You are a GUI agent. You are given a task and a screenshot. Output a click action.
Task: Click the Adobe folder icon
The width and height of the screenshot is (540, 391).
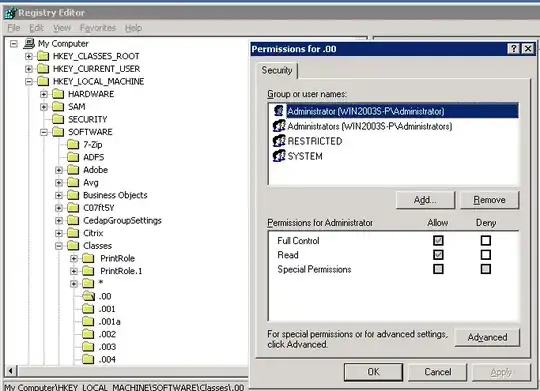coord(73,170)
